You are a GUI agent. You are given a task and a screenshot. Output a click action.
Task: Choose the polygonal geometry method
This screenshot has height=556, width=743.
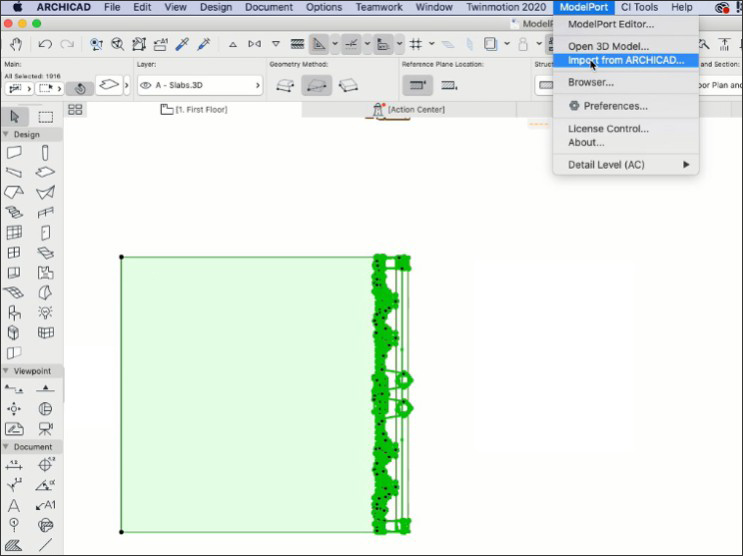285,86
